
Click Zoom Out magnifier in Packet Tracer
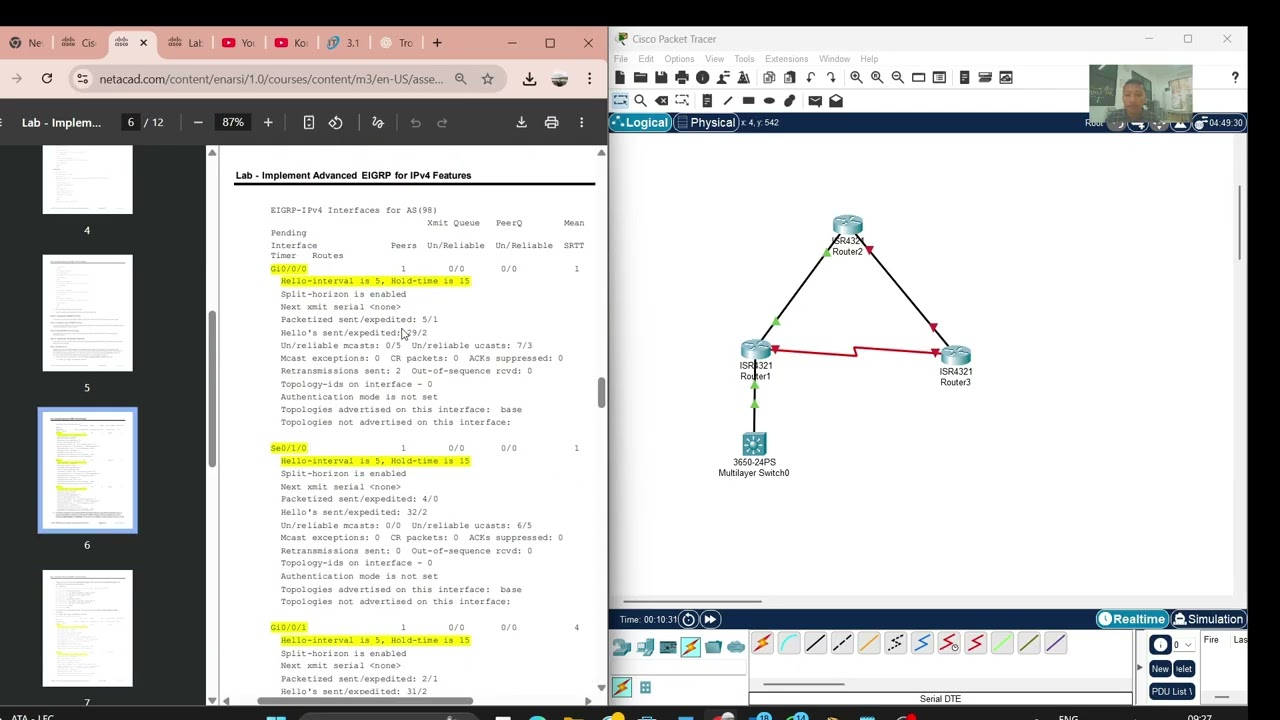[898, 77]
